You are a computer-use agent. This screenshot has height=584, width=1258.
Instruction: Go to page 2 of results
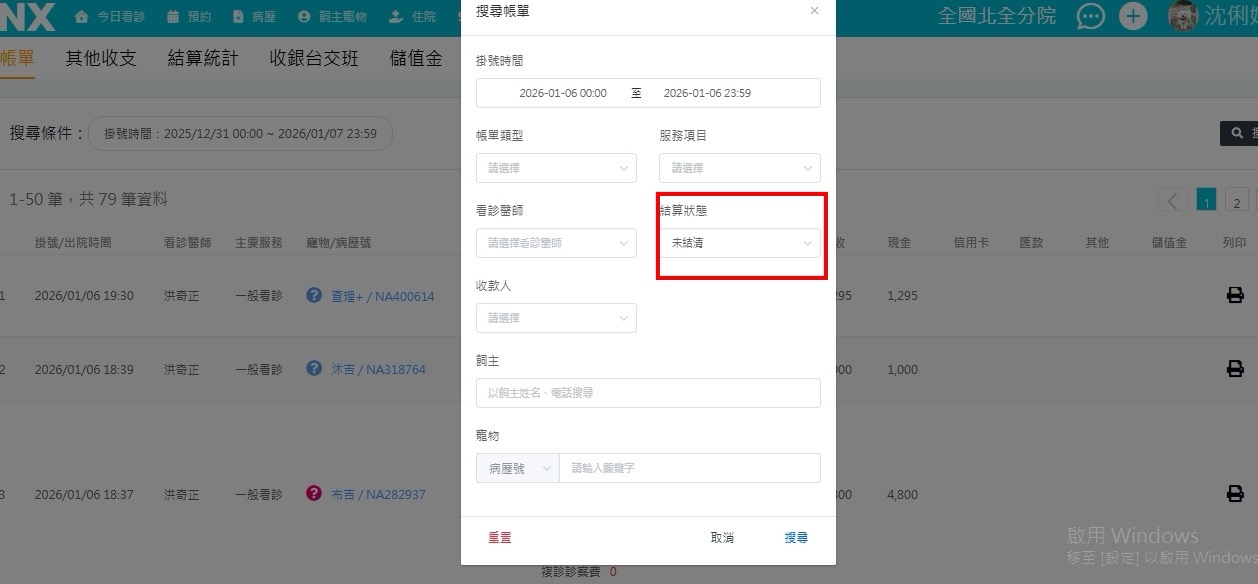tap(1236, 200)
